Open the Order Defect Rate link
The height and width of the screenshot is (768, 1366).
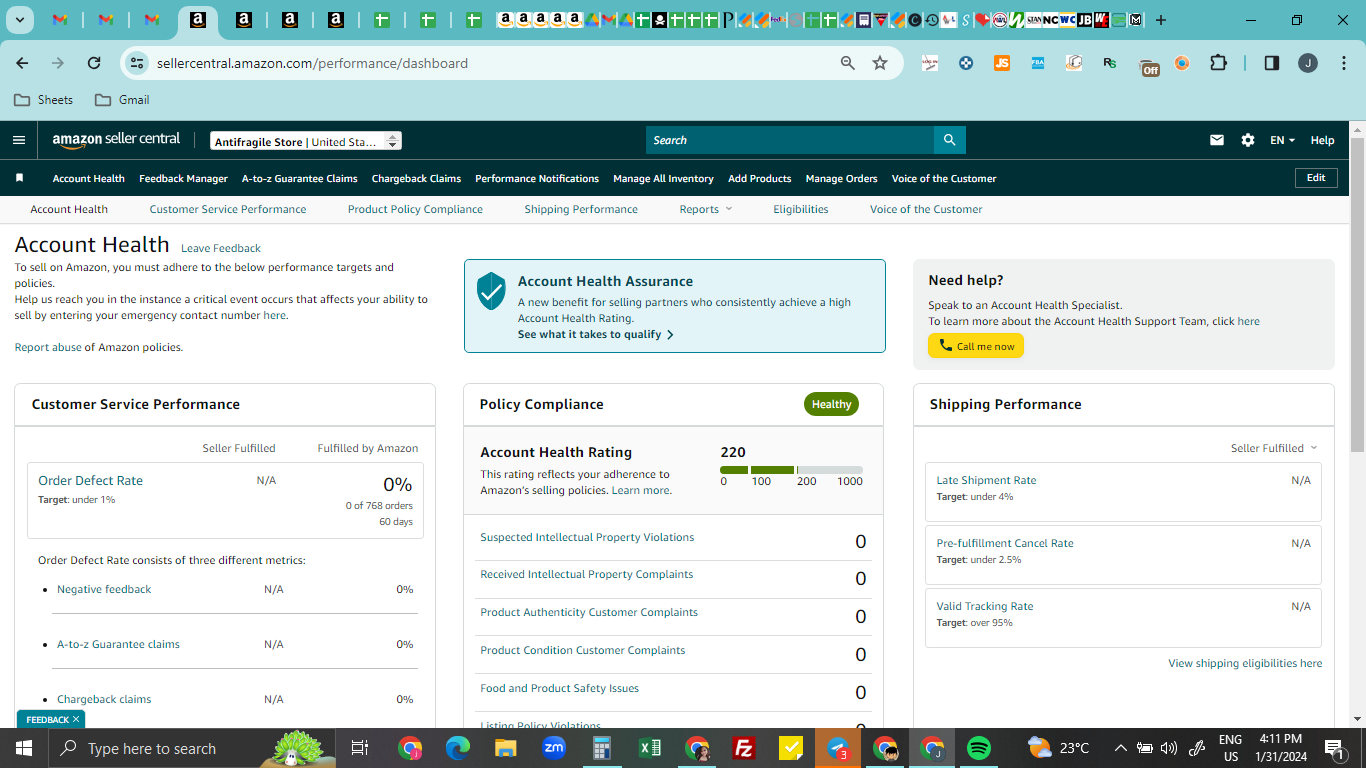(90, 480)
